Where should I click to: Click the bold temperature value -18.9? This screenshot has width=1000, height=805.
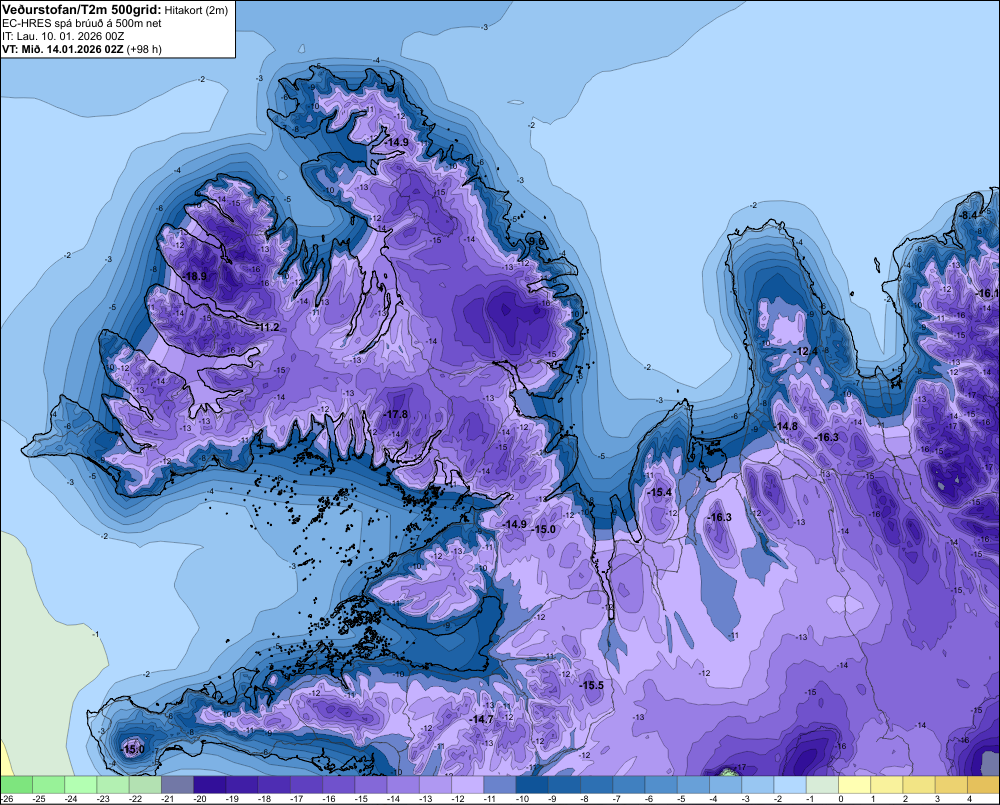tap(195, 276)
